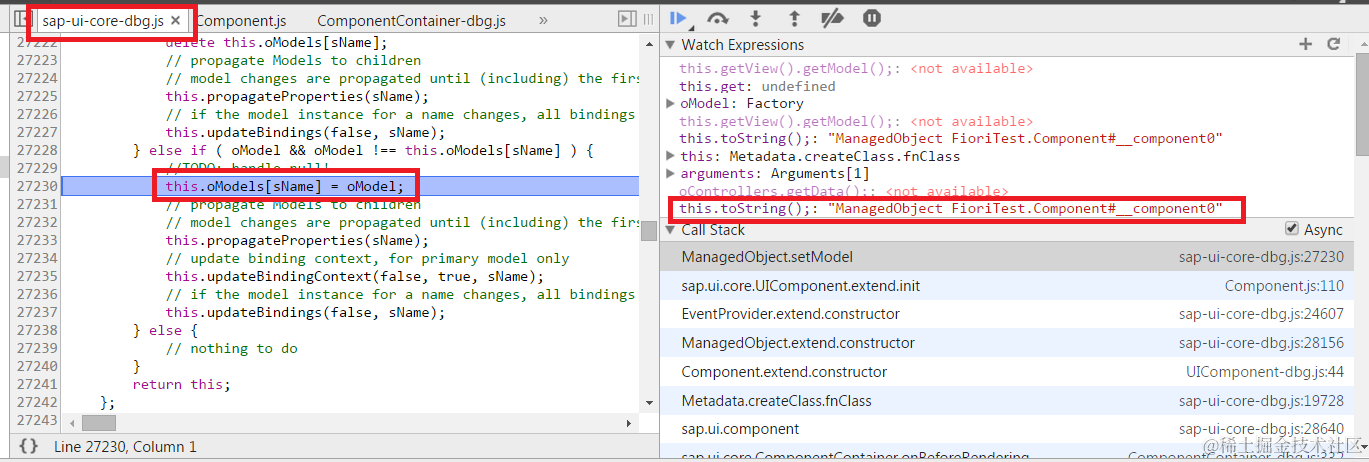The image size is (1369, 462).
Task: Step out of current function
Action: 794,18
